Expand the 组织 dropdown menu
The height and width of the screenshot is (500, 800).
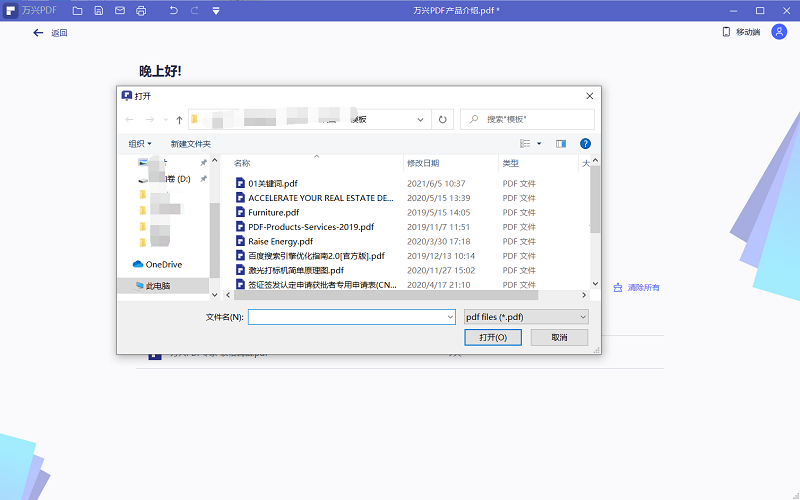[140, 144]
